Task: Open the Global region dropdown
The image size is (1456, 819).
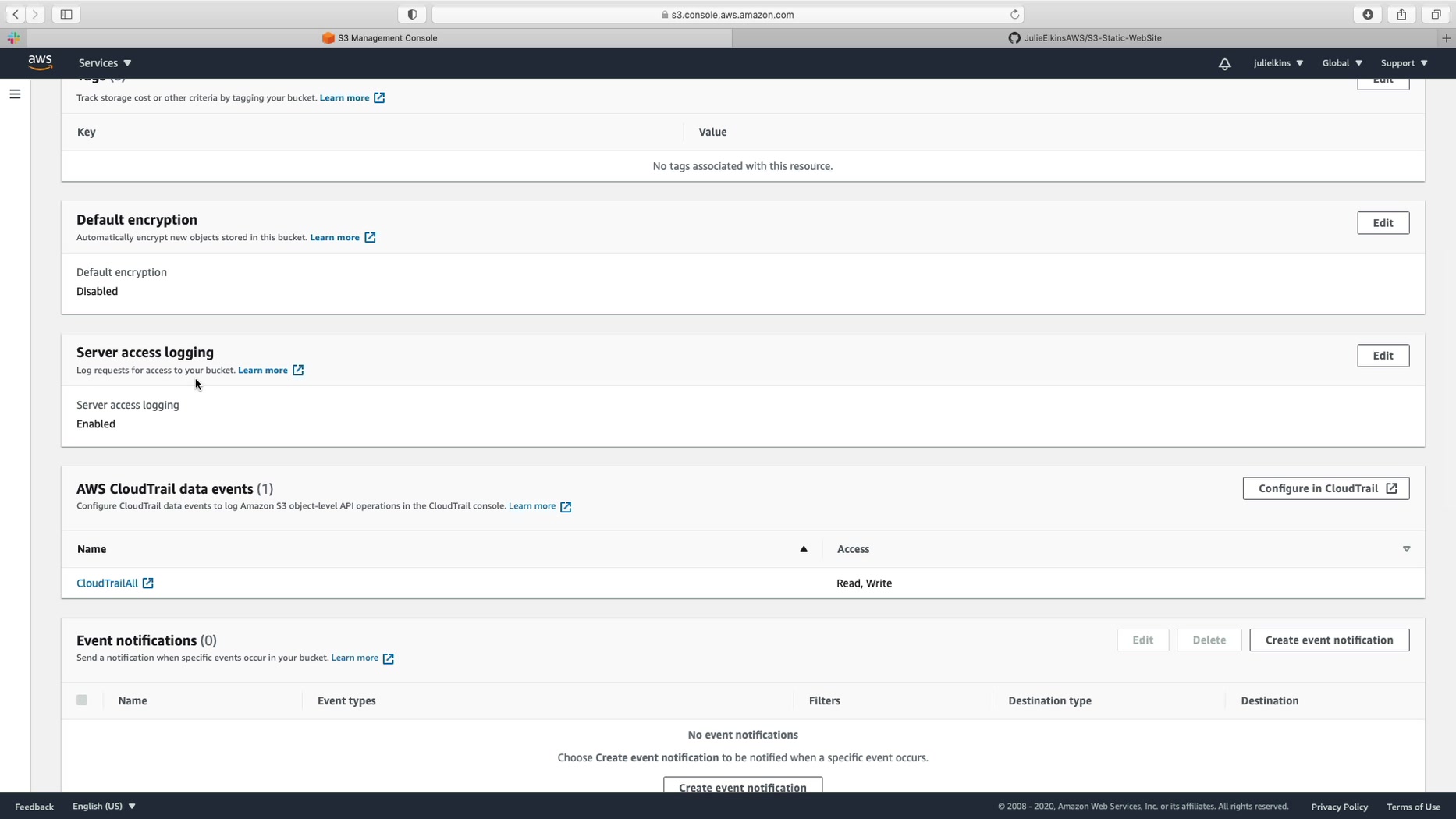Action: (x=1342, y=62)
